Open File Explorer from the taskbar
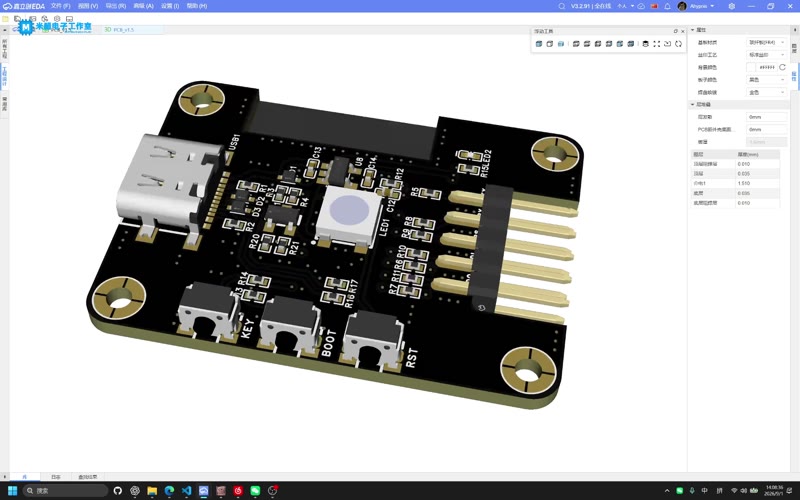Viewport: 800px width, 500px height. point(152,491)
